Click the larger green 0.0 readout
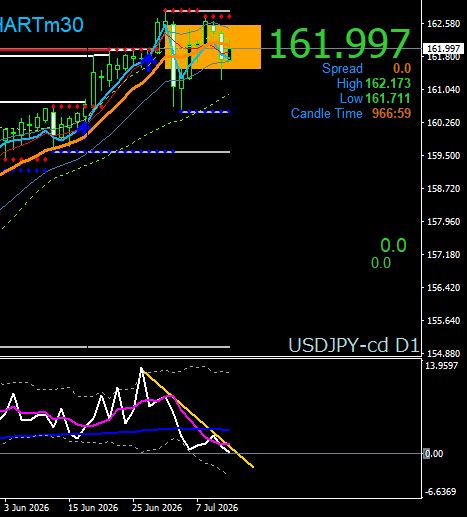467x517 pixels. click(x=393, y=245)
